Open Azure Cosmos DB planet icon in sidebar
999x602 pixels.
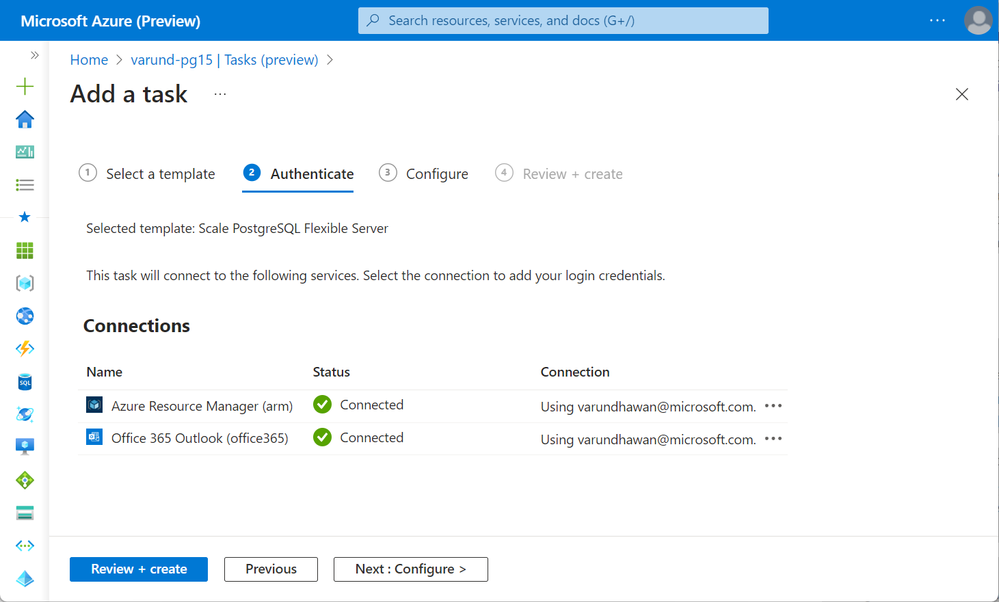[x=25, y=414]
